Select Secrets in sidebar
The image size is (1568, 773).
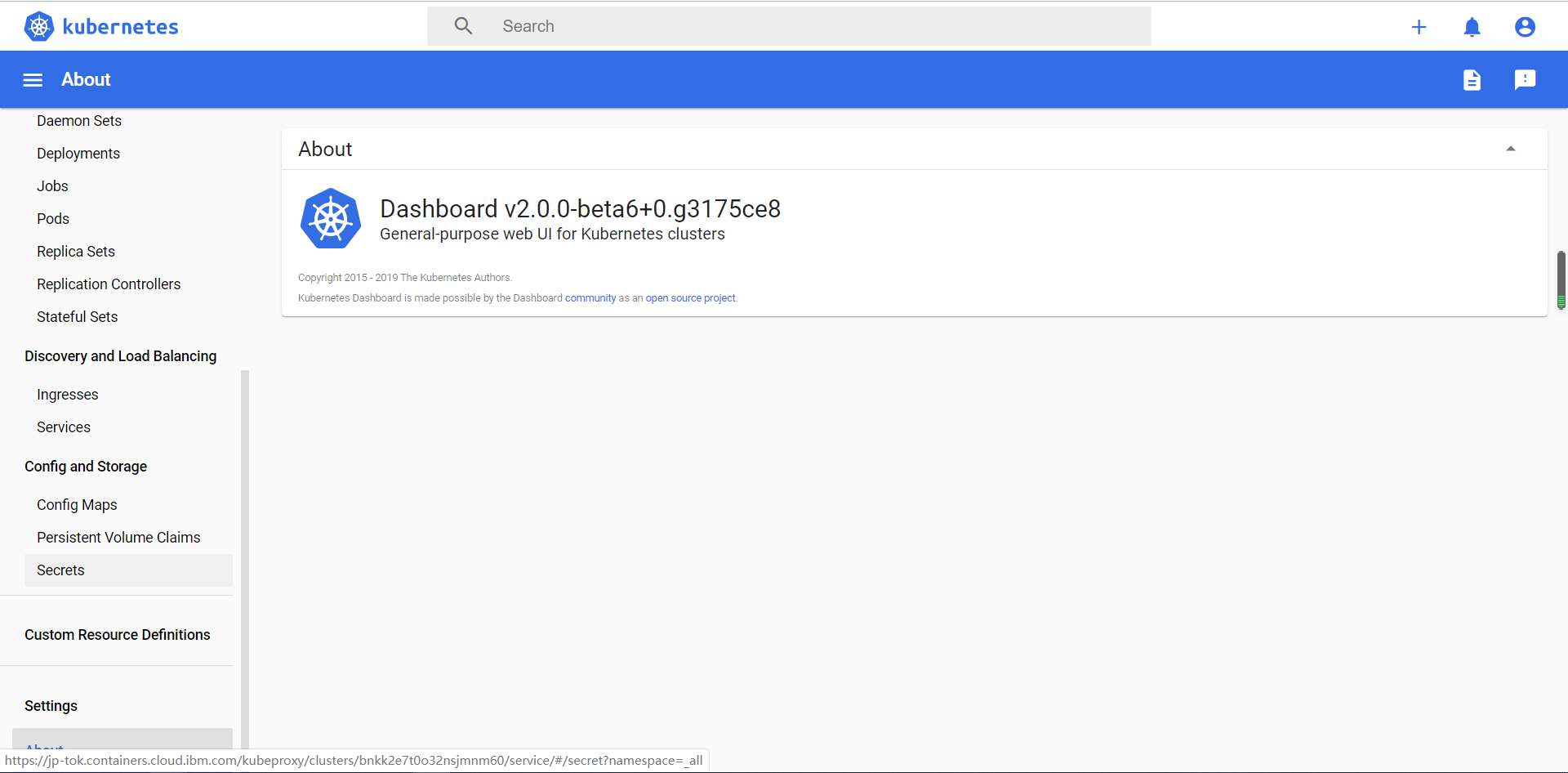(128, 570)
